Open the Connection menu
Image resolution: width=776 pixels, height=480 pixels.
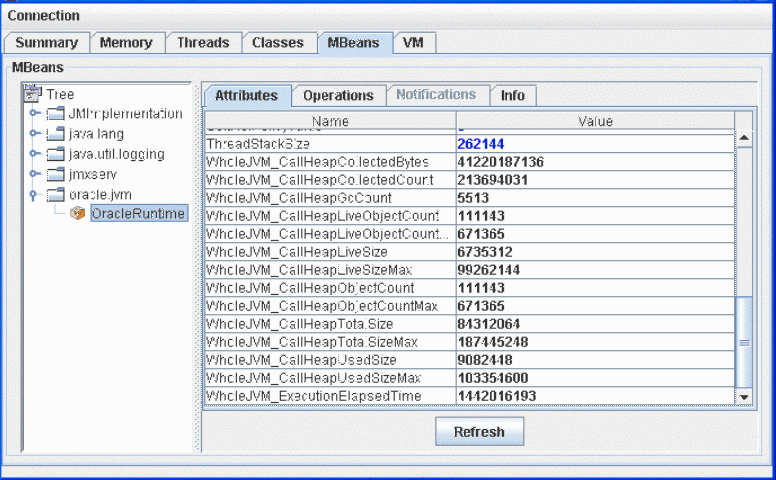click(44, 16)
